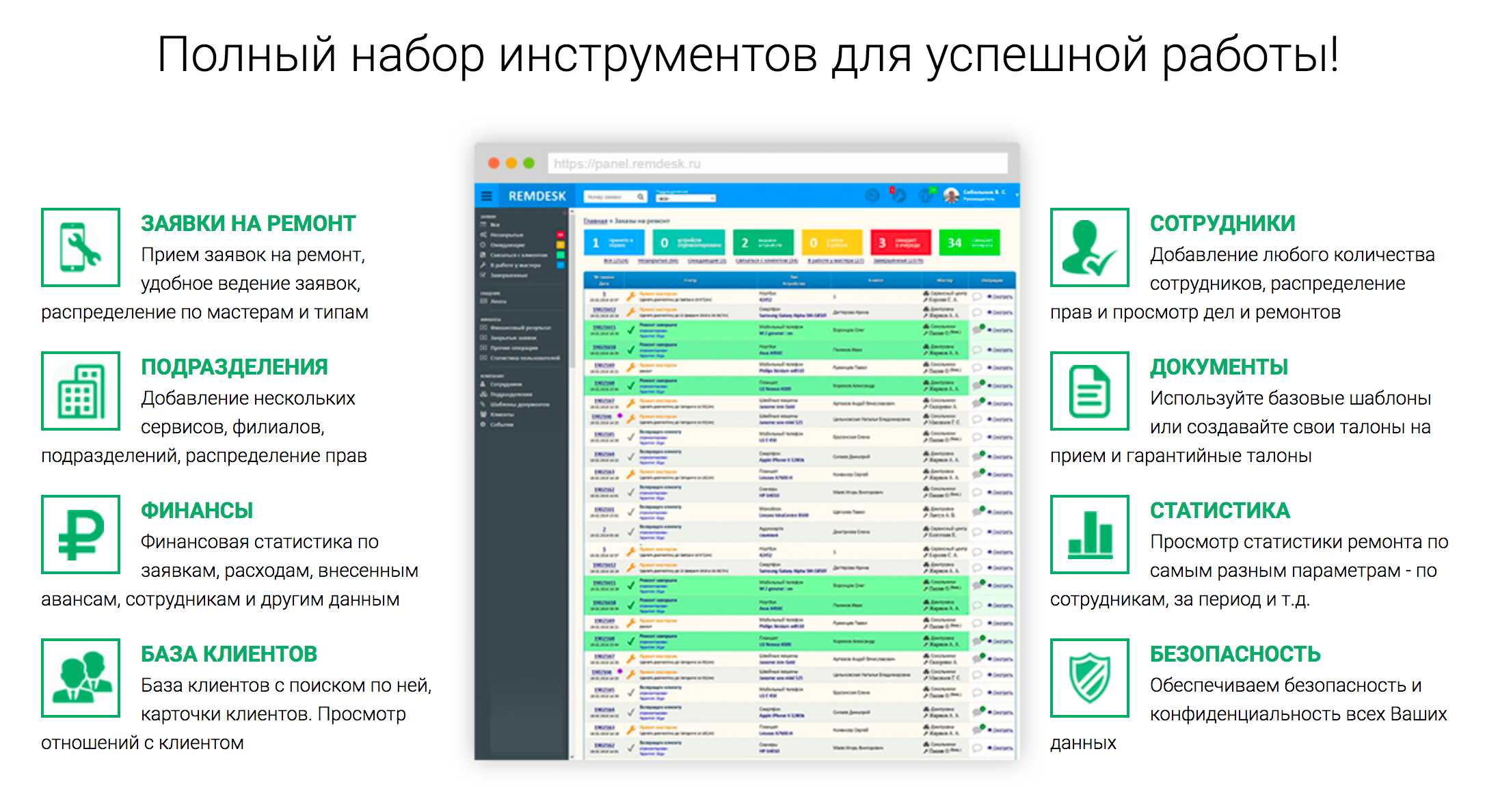Screen dimensions: 1485x812
Task: Click the repair requests phone-wrench icon
Action: (x=81, y=247)
